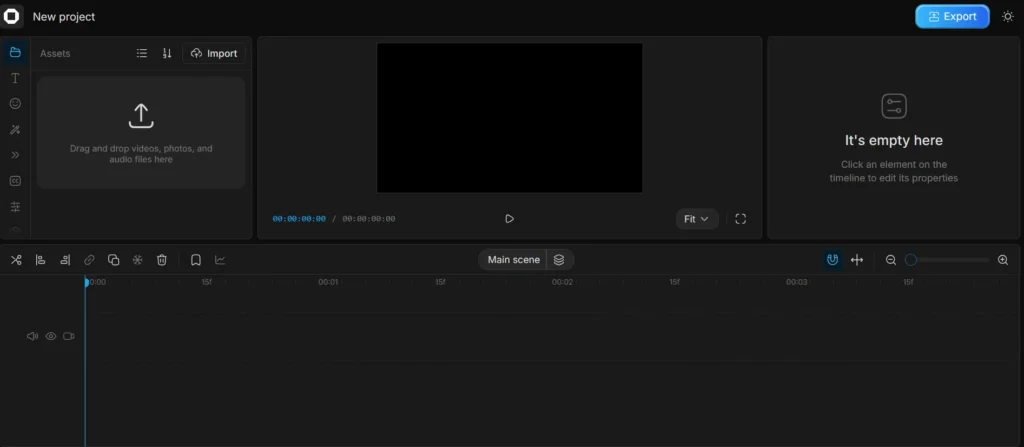The width and height of the screenshot is (1024, 447).
Task: Click the properties panel sliders icon
Action: (x=894, y=106)
